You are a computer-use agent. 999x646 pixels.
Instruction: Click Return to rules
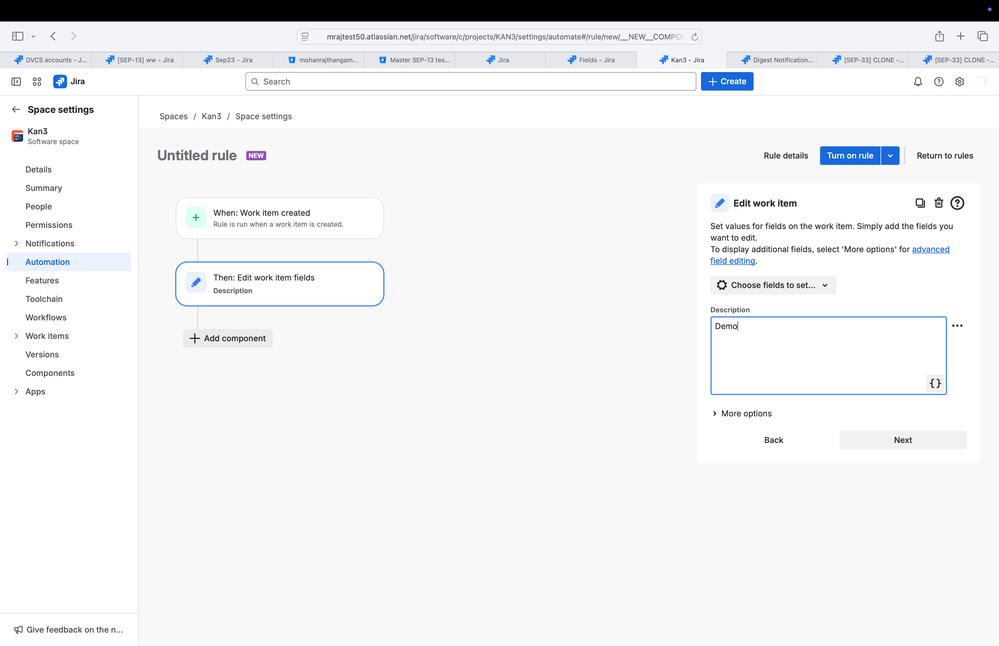[x=944, y=155]
